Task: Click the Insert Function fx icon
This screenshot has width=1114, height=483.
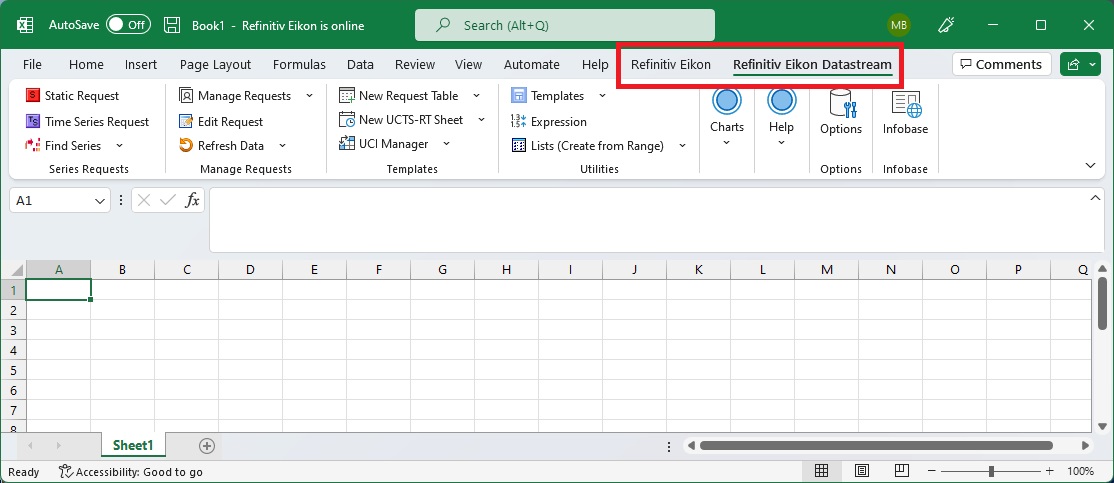Action: pyautogui.click(x=192, y=200)
